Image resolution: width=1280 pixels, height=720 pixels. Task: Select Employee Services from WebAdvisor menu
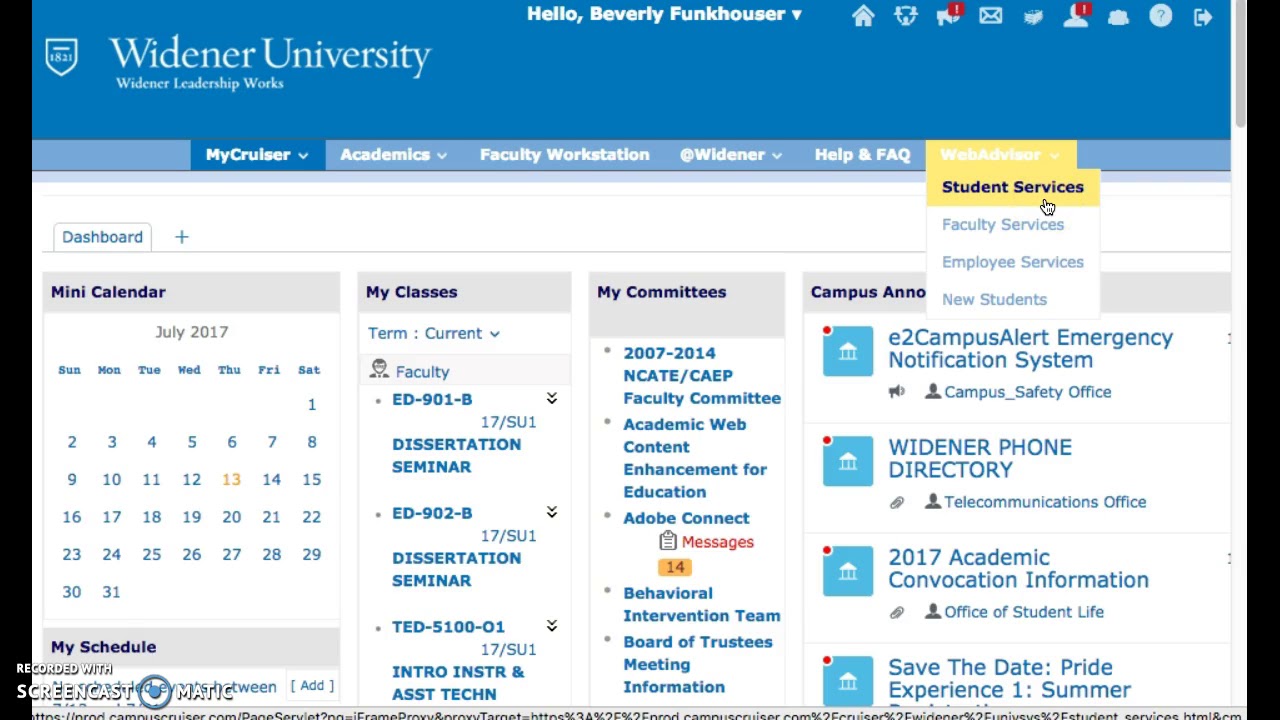point(1013,262)
